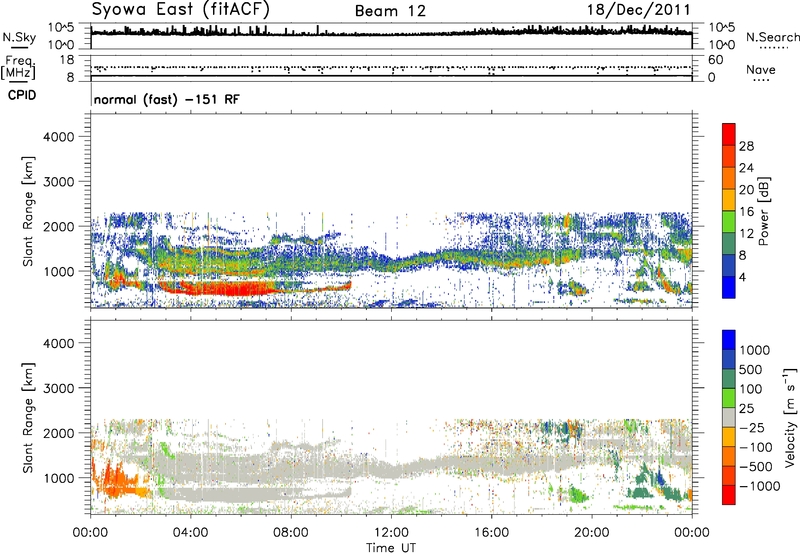The height and width of the screenshot is (554, 800).
Task: Click the '16:00' time axis tick label
Action: coord(491,533)
